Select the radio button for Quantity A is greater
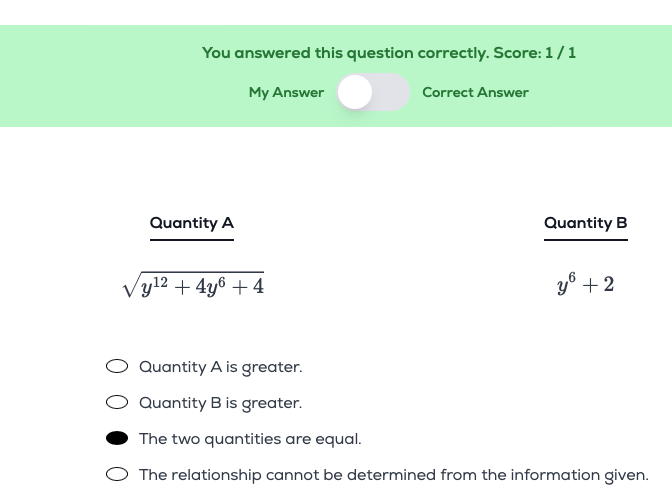672x494 pixels. tap(117, 366)
